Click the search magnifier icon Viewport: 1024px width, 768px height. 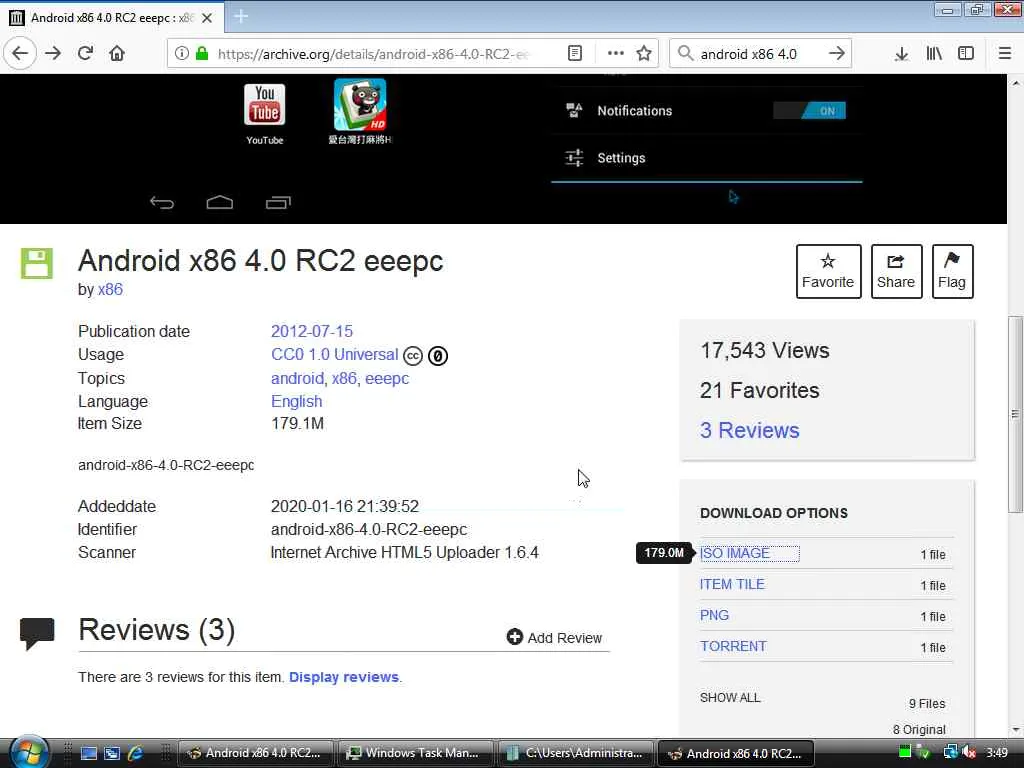click(x=685, y=54)
